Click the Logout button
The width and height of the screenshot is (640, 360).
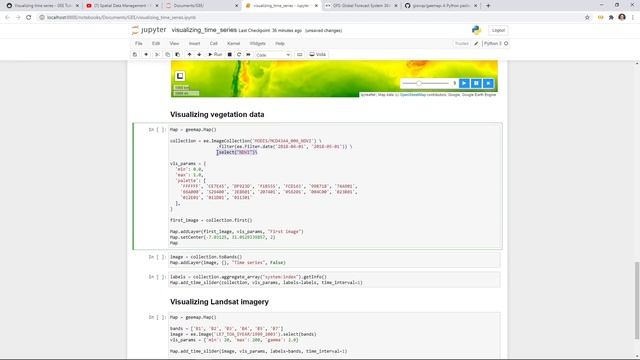(x=498, y=30)
